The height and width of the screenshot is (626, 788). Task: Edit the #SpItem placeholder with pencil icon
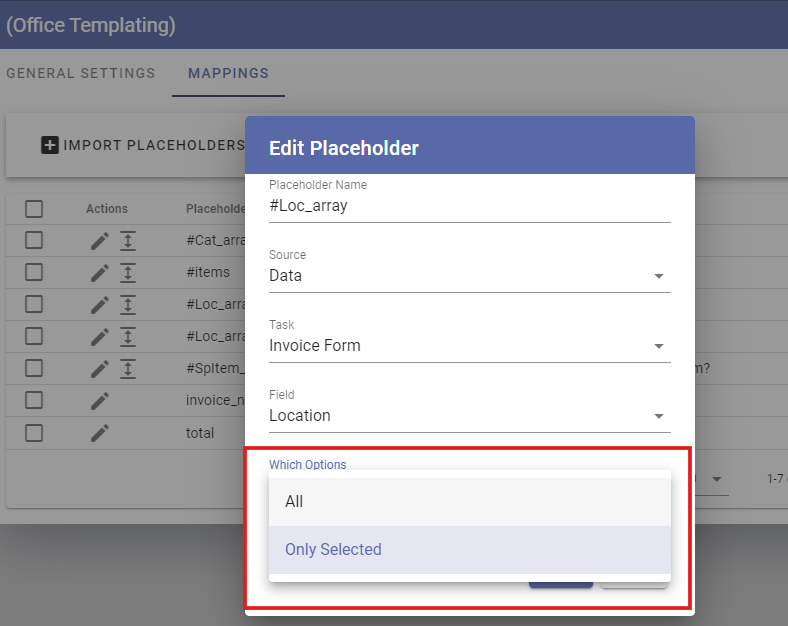[x=100, y=369]
